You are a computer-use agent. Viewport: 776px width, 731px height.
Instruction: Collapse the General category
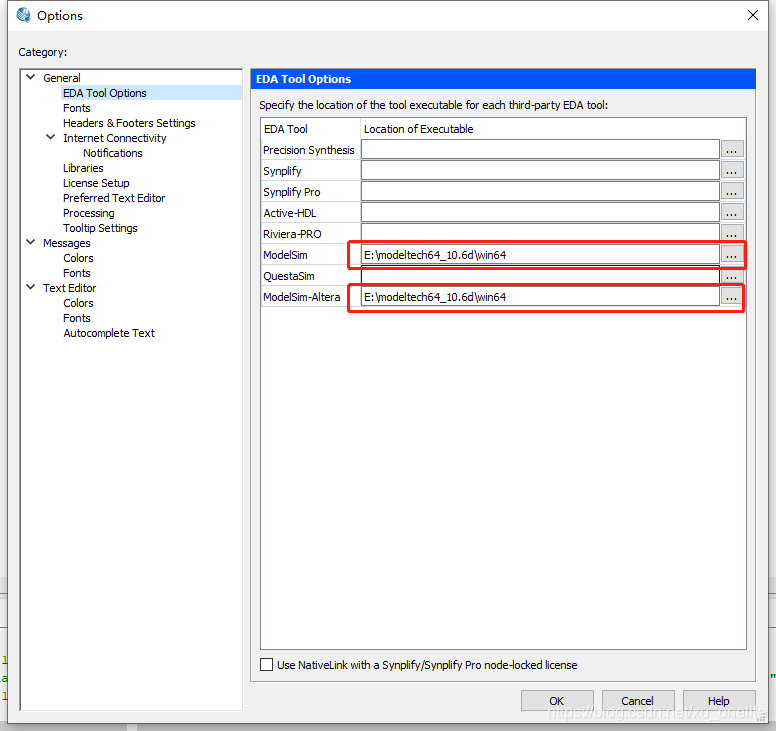tap(31, 77)
